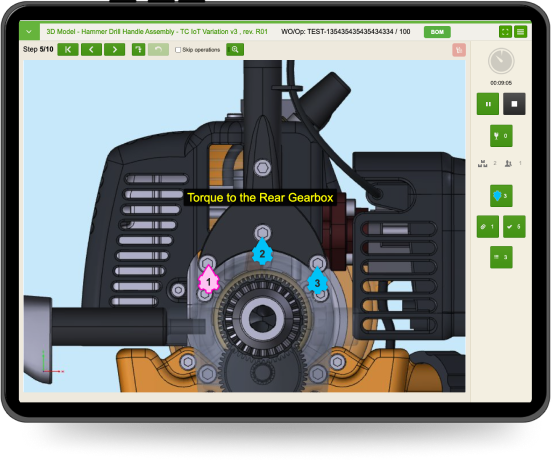Open the zoom magnifier tool

pos(235,50)
